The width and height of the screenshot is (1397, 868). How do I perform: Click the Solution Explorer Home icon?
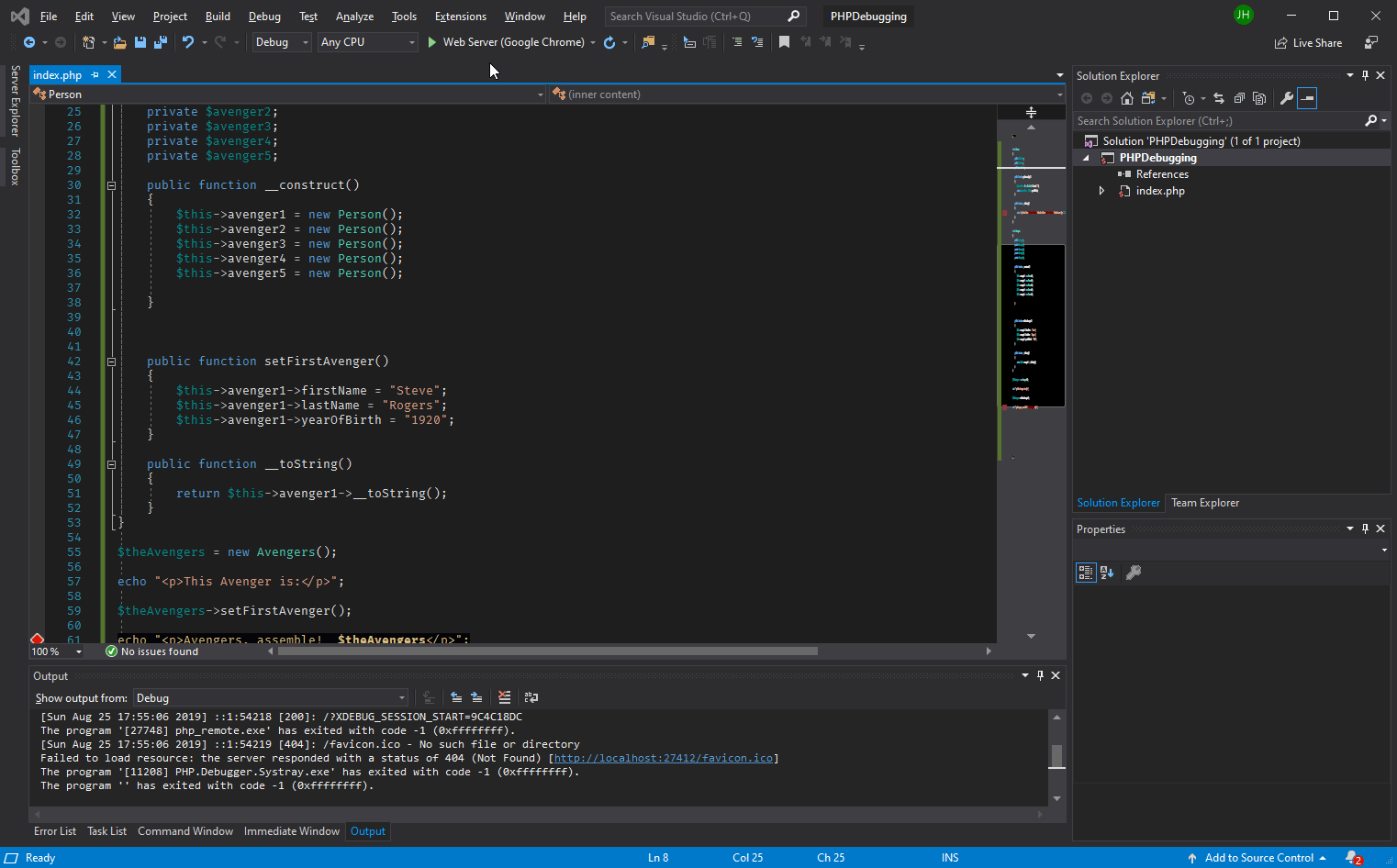tap(1127, 98)
